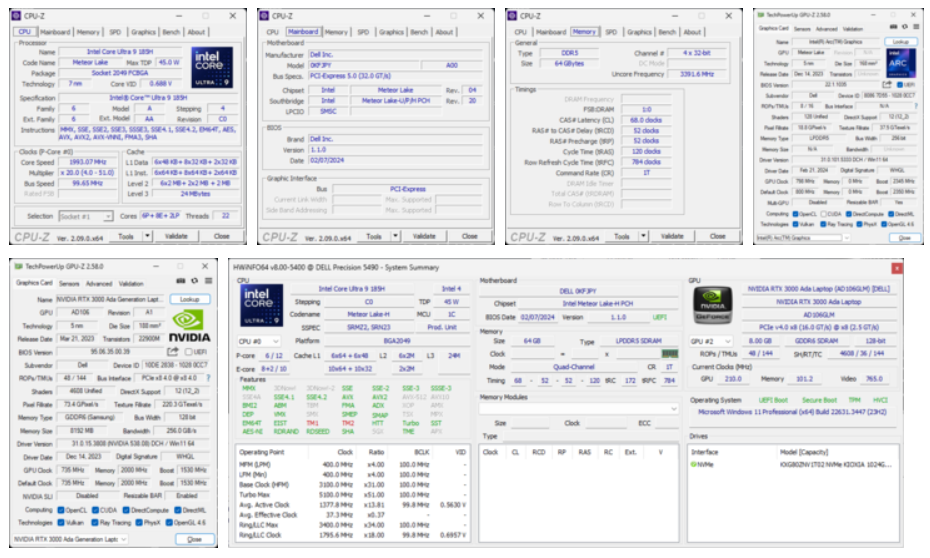
Task: Toggle the unchecked CUDA checkbox in Intel Arc GPU-Z
Action: pos(825,213)
